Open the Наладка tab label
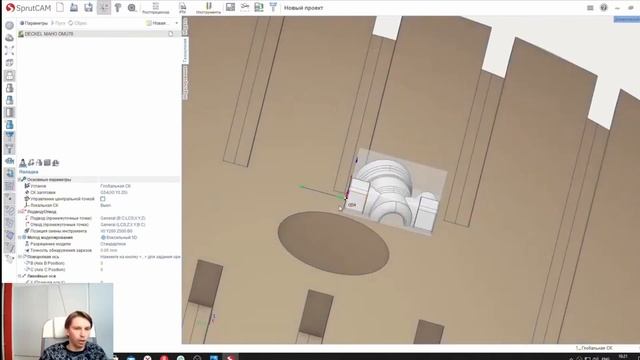This screenshot has width=640, height=360. point(29,172)
